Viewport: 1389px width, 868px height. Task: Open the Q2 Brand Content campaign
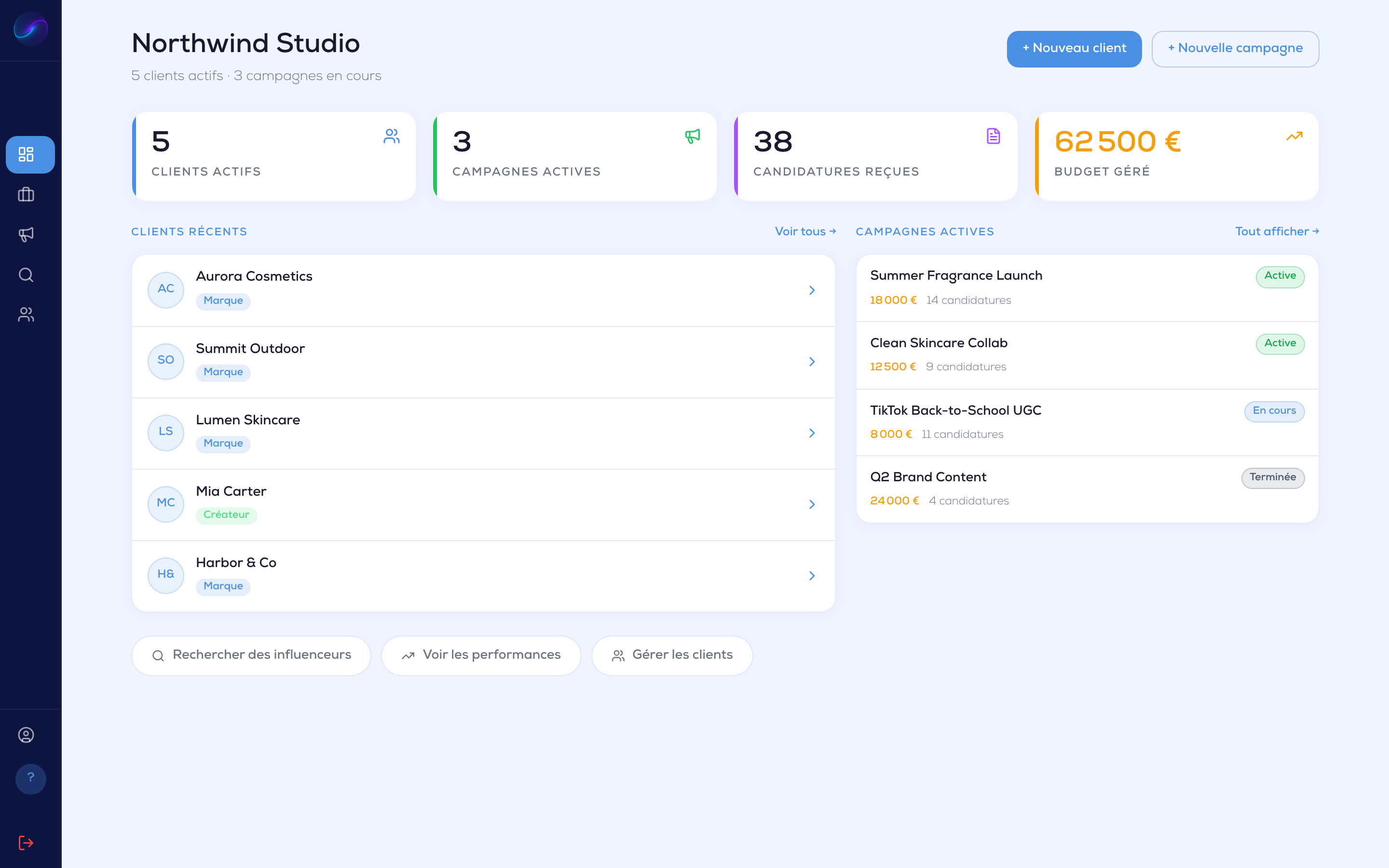1087,489
